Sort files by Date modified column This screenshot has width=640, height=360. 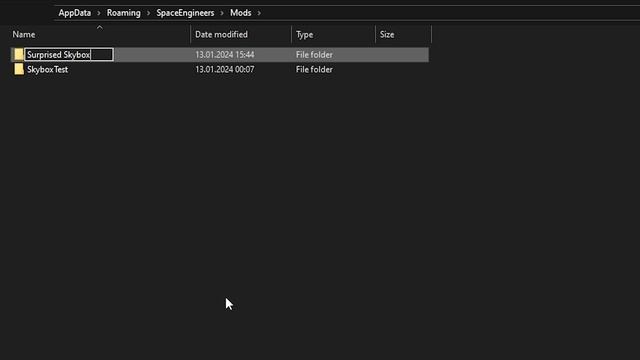pos(221,35)
